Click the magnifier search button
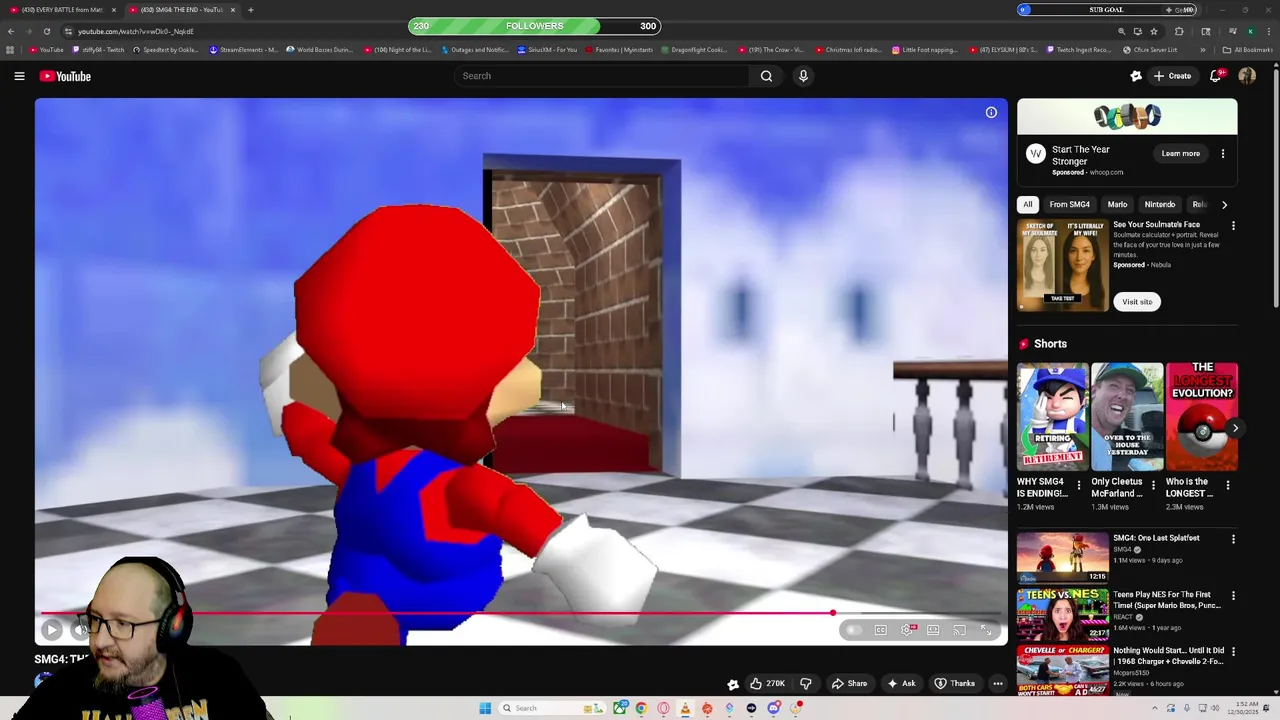1280x720 pixels. (766, 76)
